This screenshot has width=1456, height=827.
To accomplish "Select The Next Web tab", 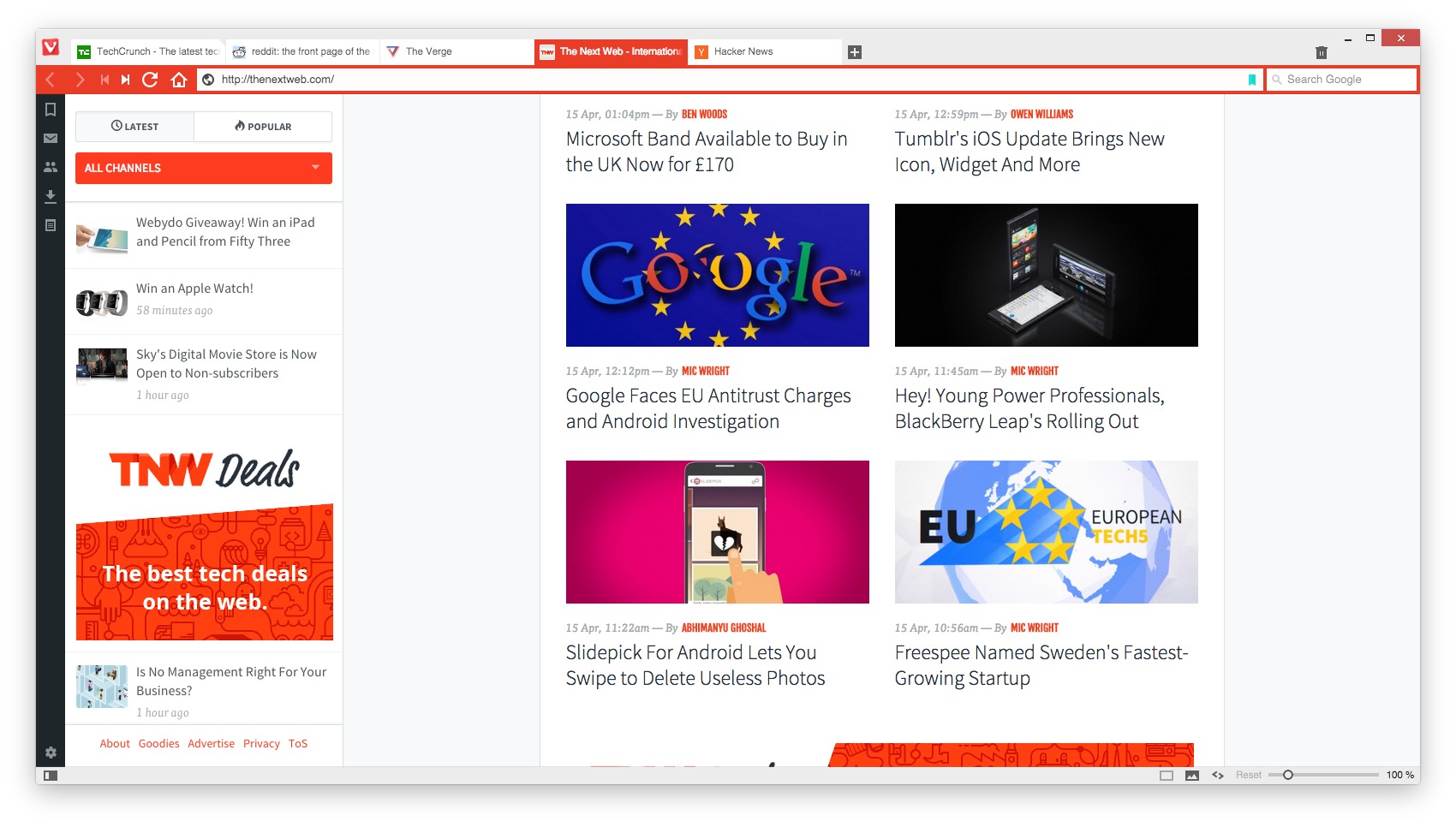I will pos(611,51).
